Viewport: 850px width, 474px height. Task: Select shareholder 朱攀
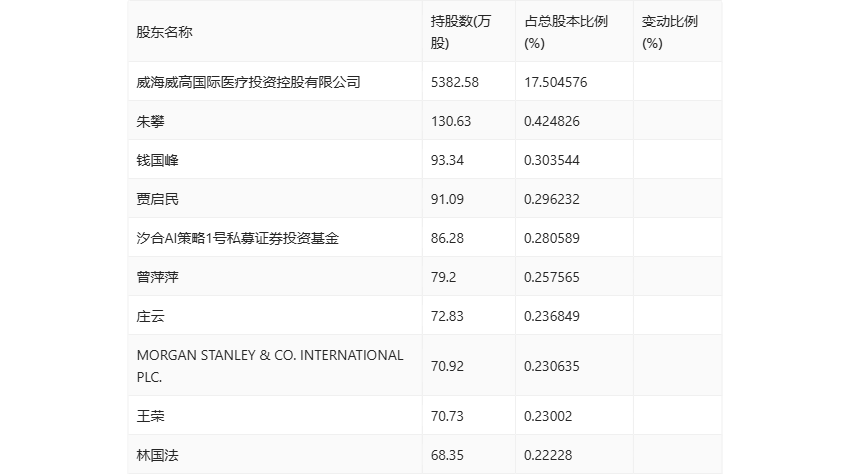[x=150, y=121]
